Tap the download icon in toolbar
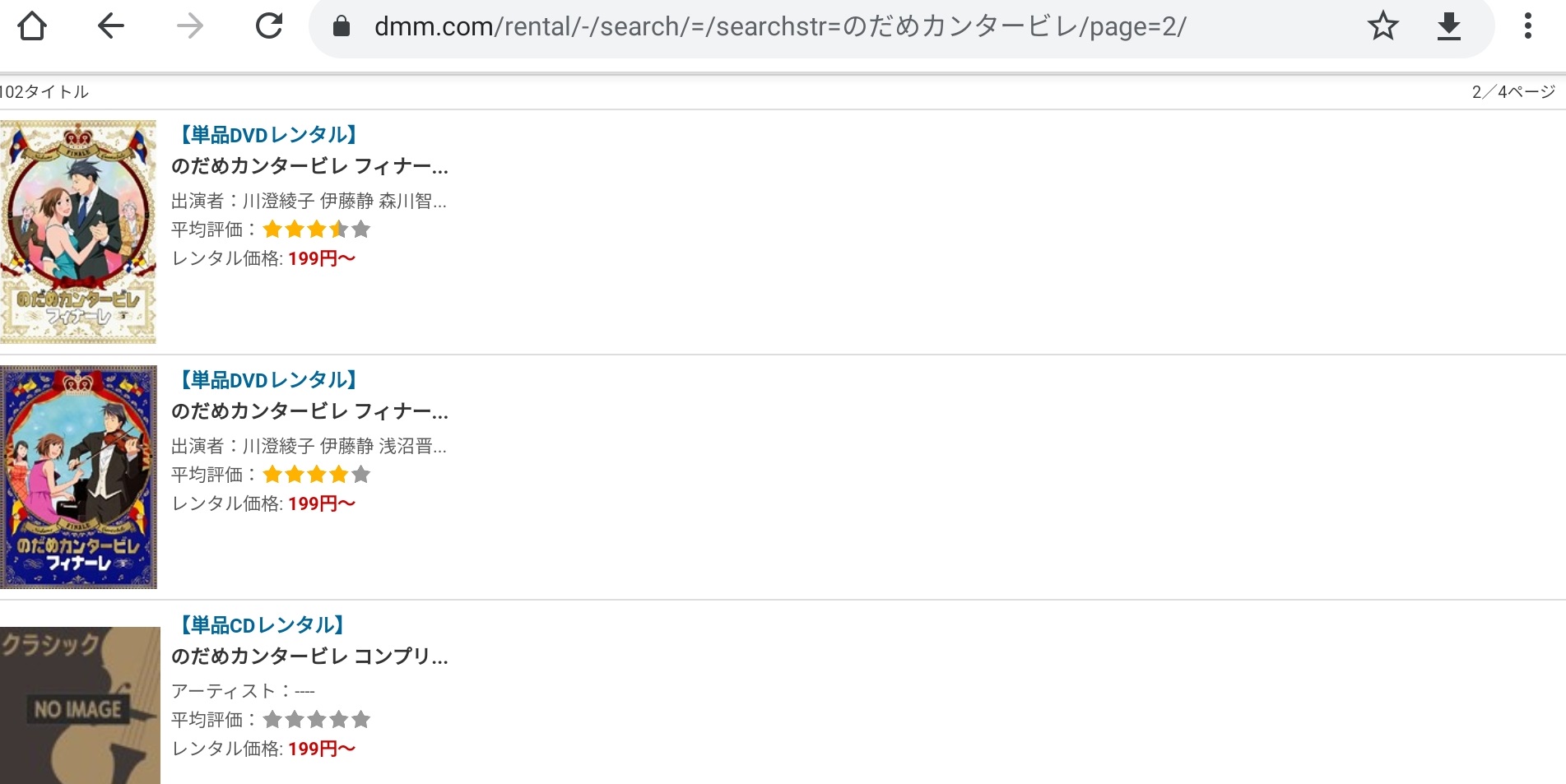Screen dimensions: 1566x784 click(1448, 26)
